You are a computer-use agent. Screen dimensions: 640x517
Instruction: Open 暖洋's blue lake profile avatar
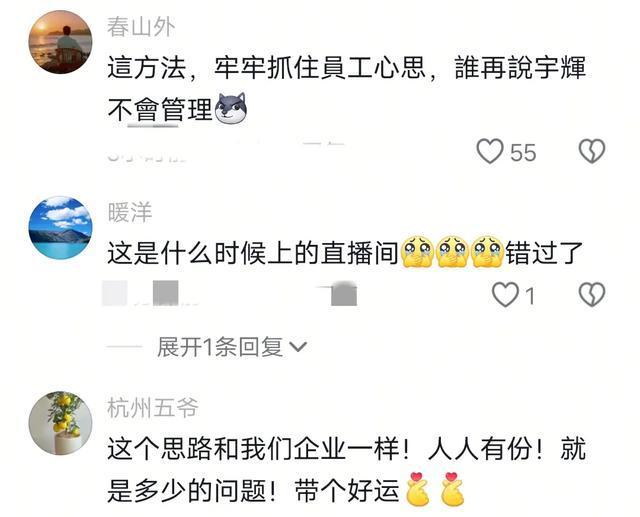[60, 227]
